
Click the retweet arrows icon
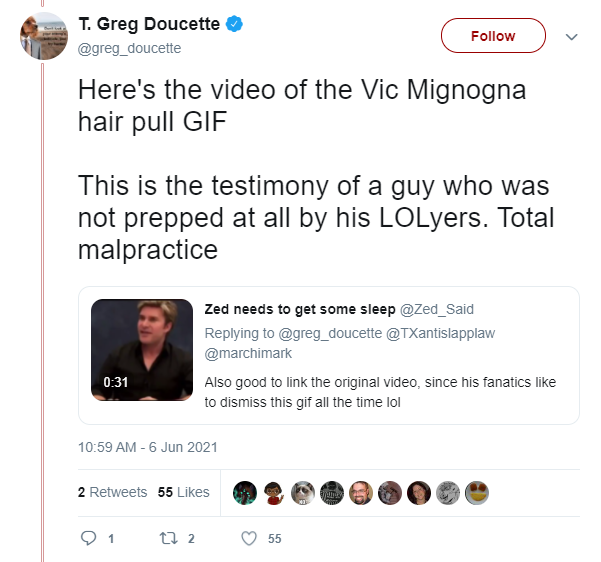[x=169, y=538]
